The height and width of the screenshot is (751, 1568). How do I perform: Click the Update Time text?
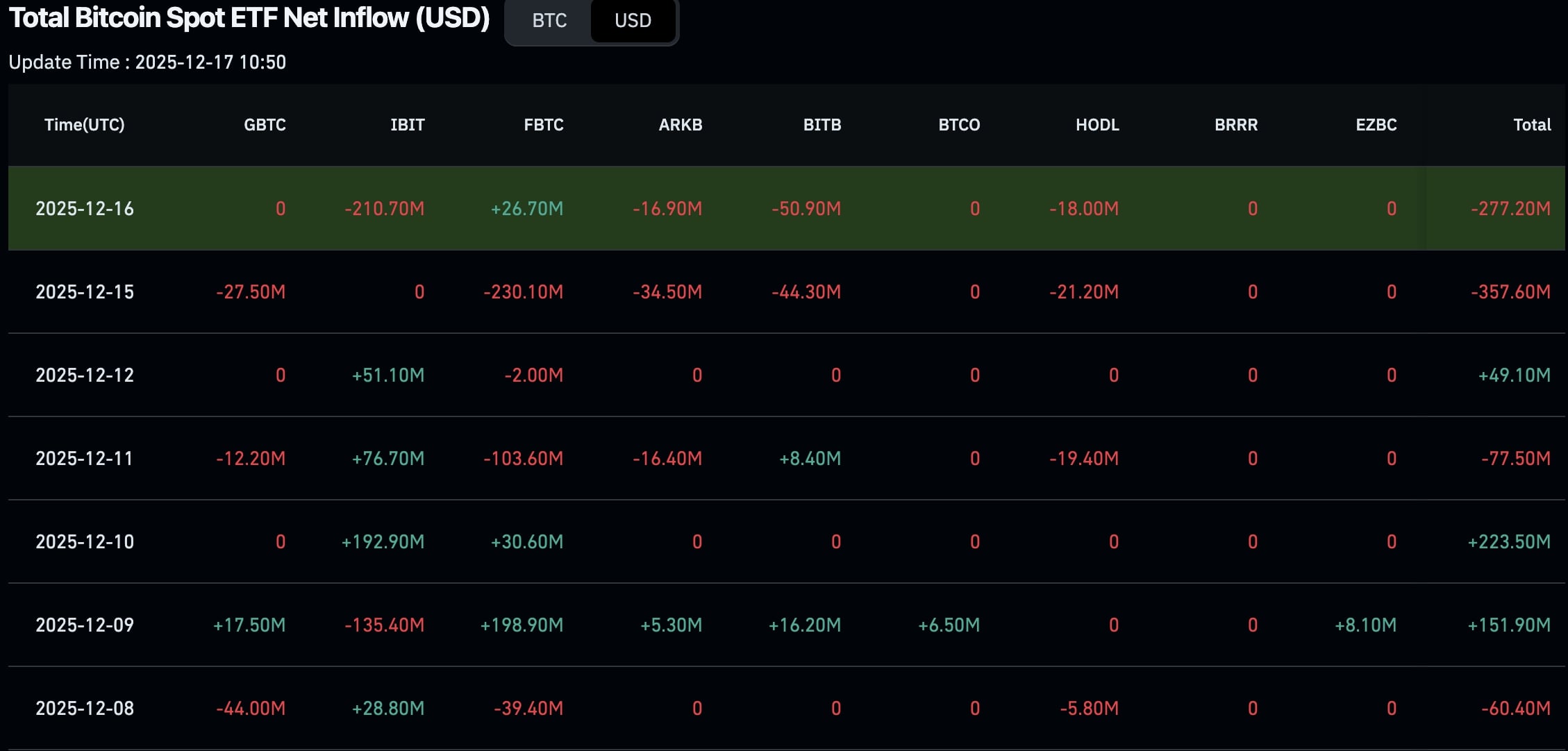coord(147,62)
